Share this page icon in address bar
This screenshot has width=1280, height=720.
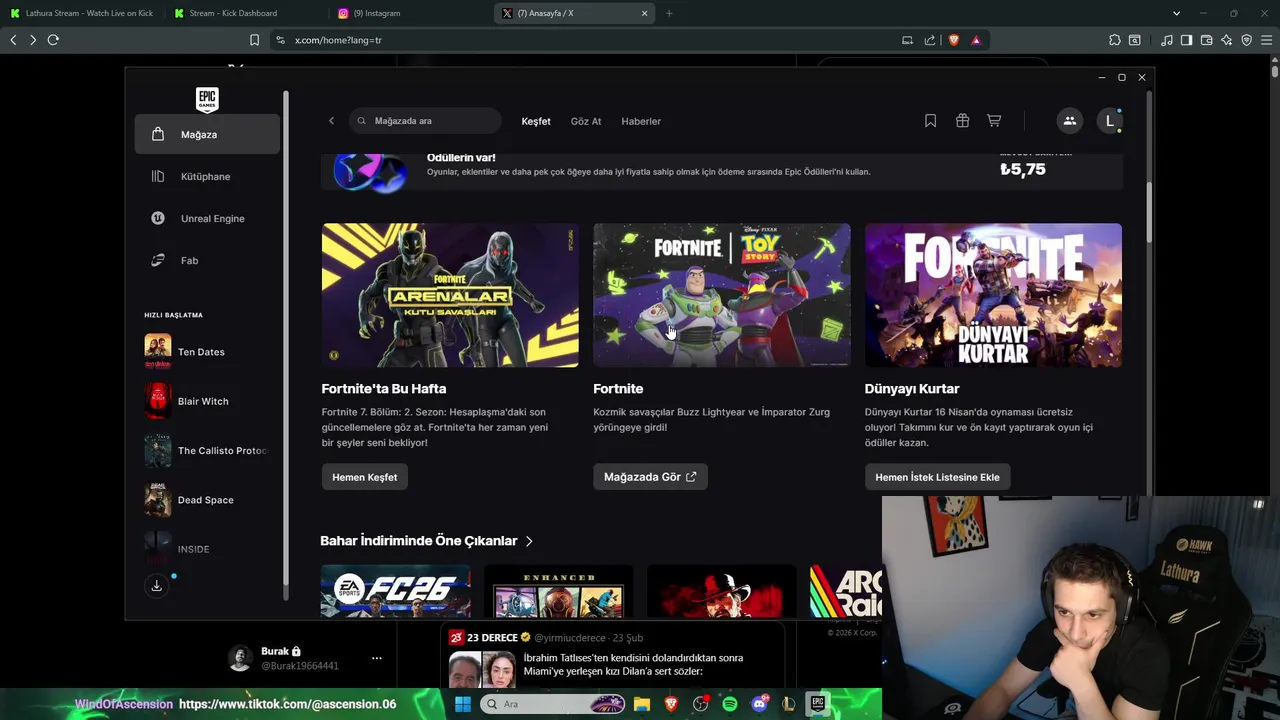click(x=930, y=40)
